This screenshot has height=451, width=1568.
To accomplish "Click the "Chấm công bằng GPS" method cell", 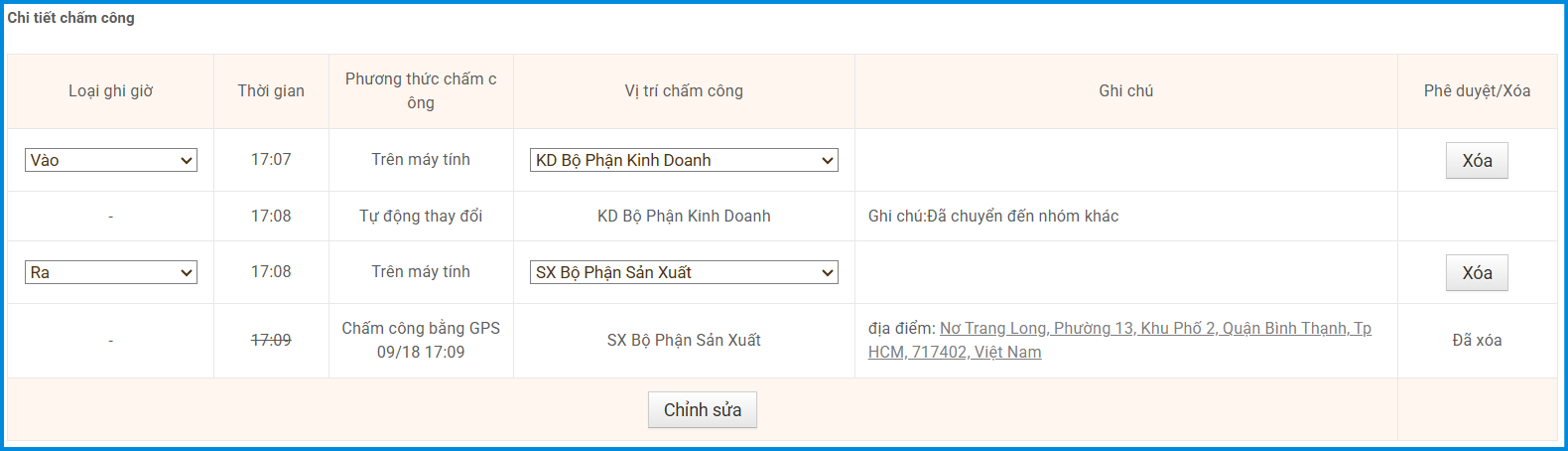I will [x=421, y=329].
